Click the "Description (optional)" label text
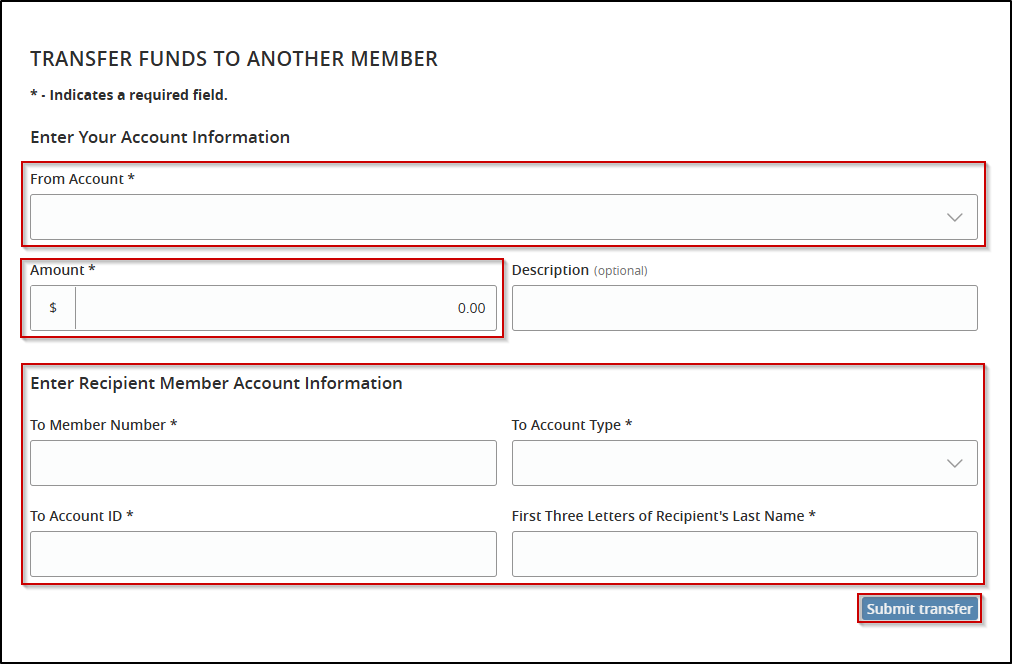 579,270
